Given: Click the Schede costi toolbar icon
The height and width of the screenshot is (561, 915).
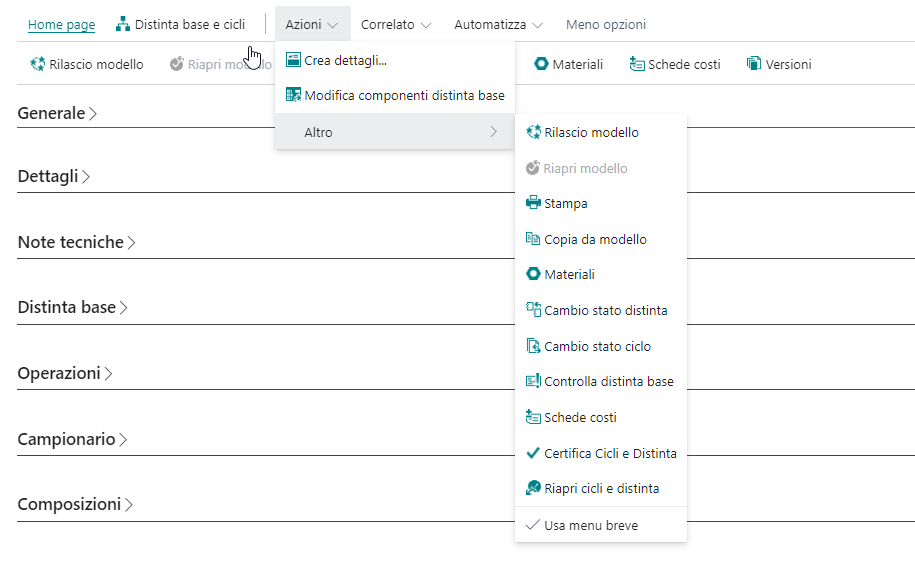Looking at the screenshot, I should (x=637, y=64).
